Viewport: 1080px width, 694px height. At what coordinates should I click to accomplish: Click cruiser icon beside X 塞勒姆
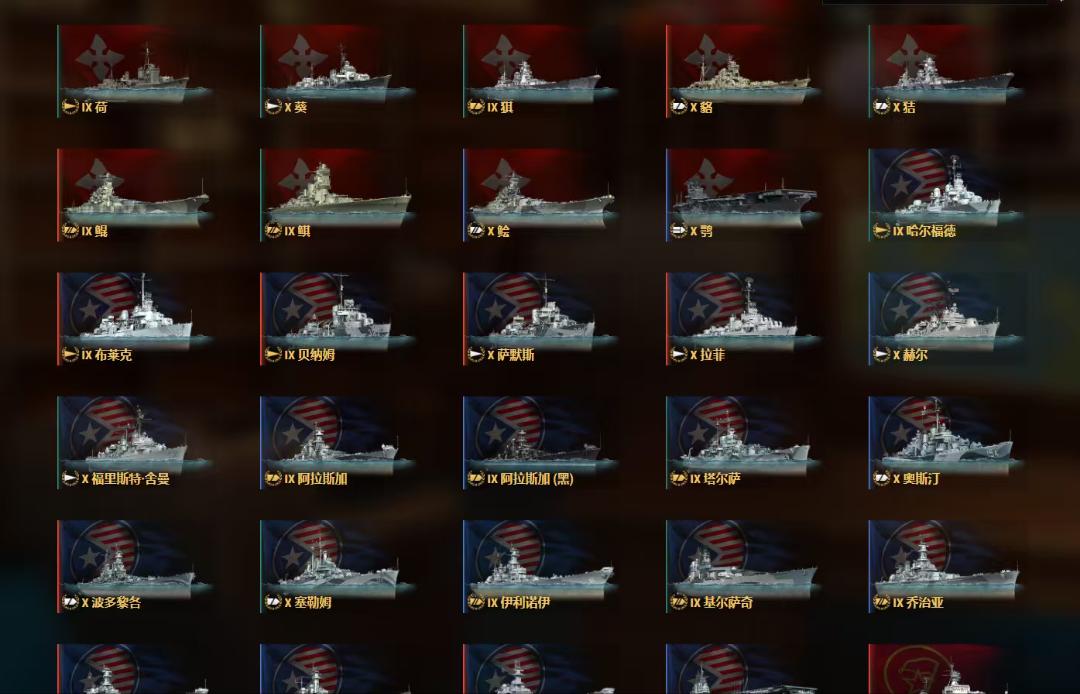273,602
